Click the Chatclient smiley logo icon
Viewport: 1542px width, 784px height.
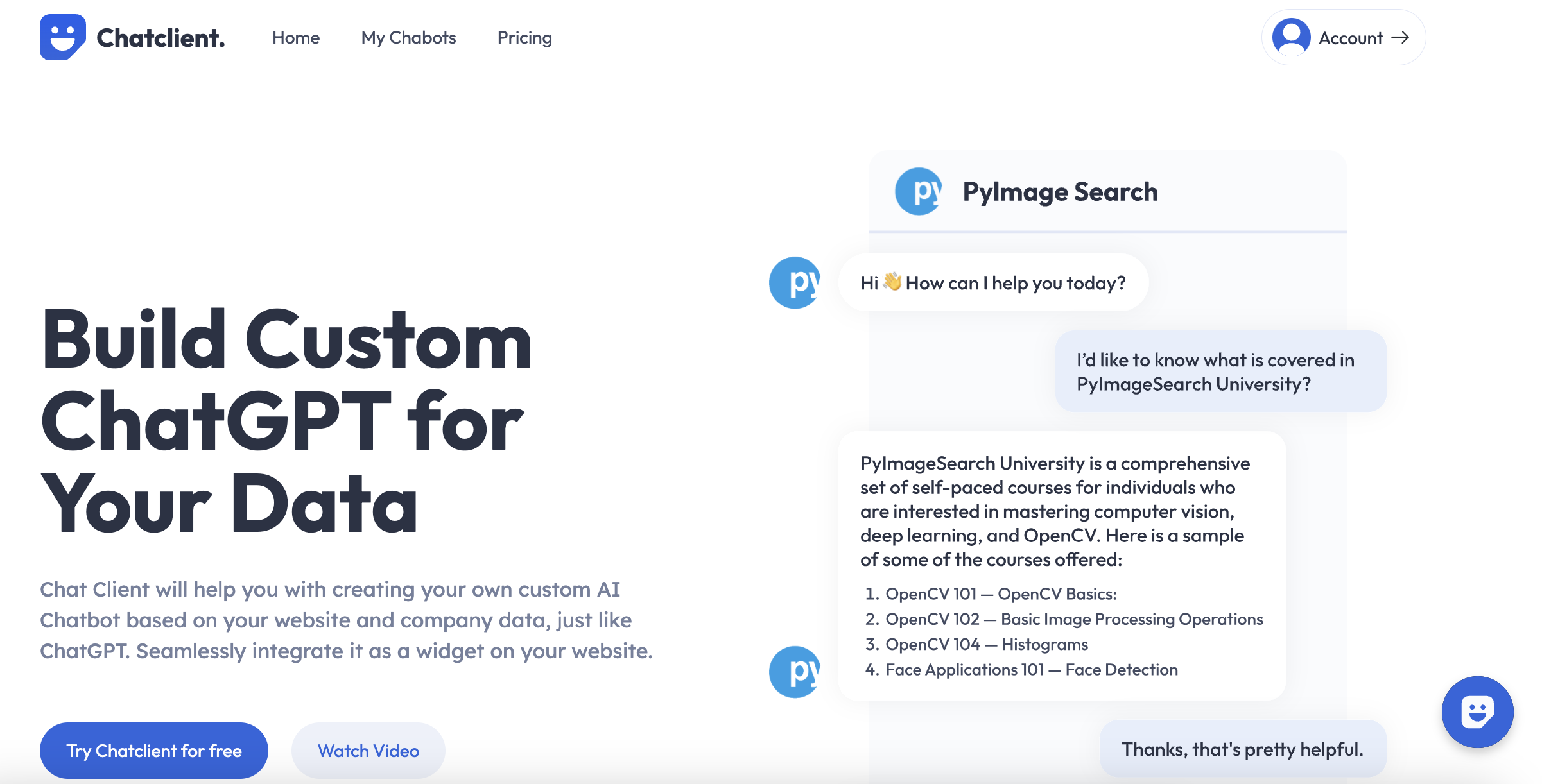[64, 37]
